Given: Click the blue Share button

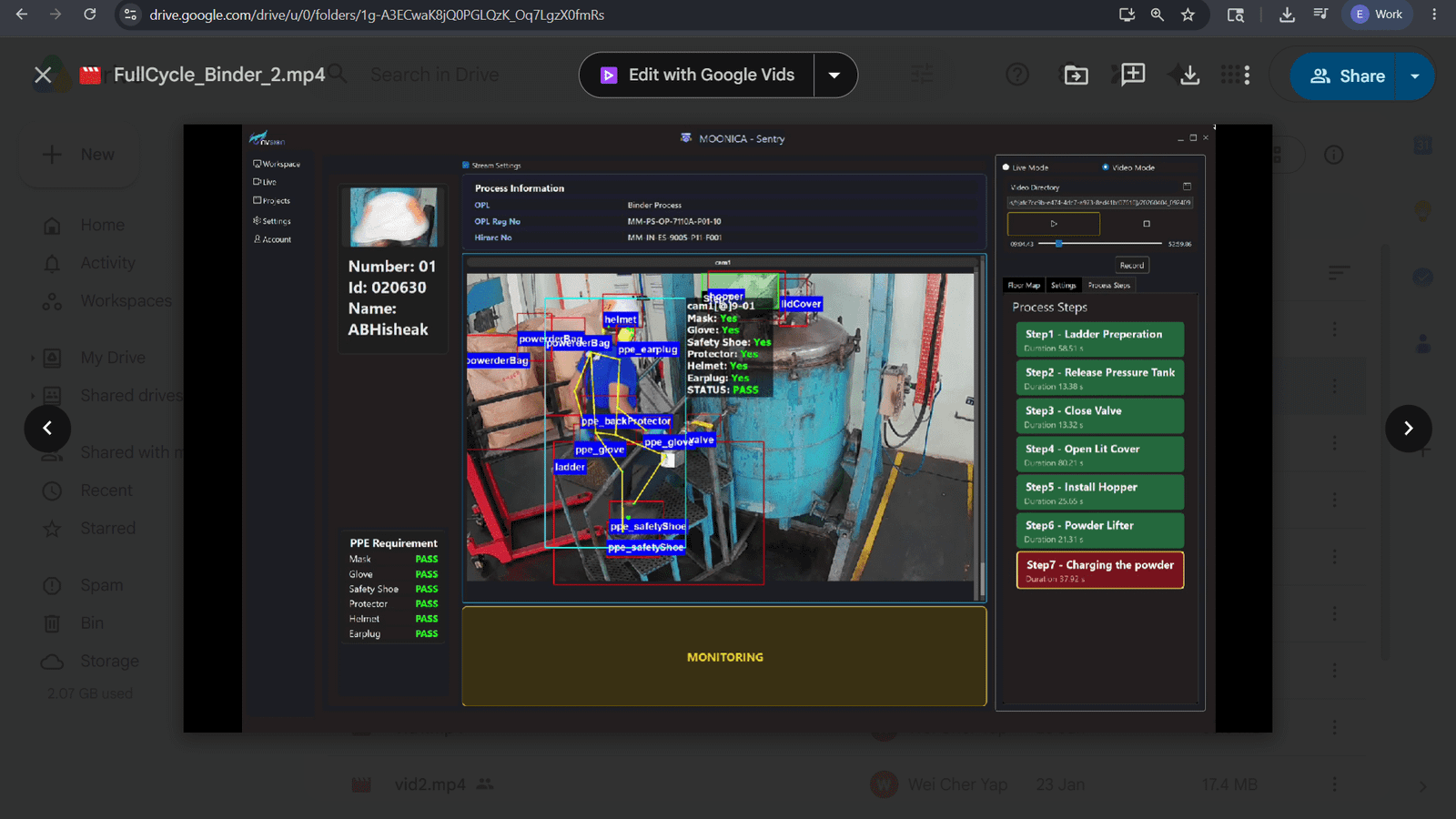Looking at the screenshot, I should point(1347,76).
